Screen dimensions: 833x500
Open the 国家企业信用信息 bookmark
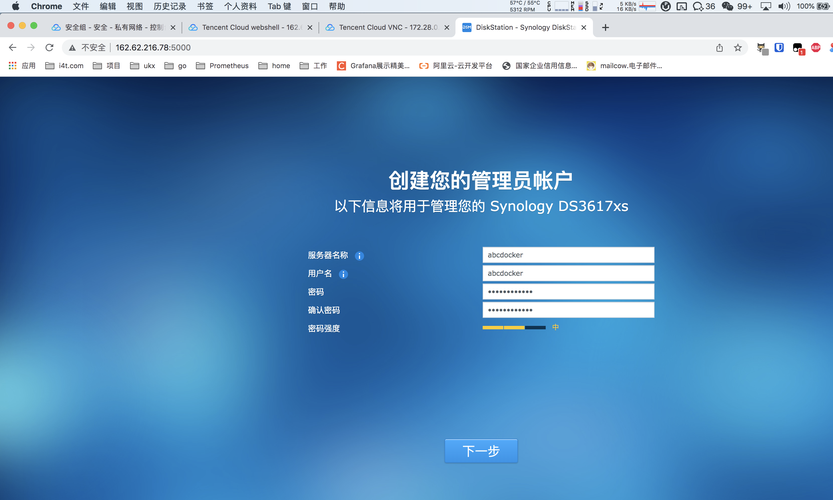[540, 66]
